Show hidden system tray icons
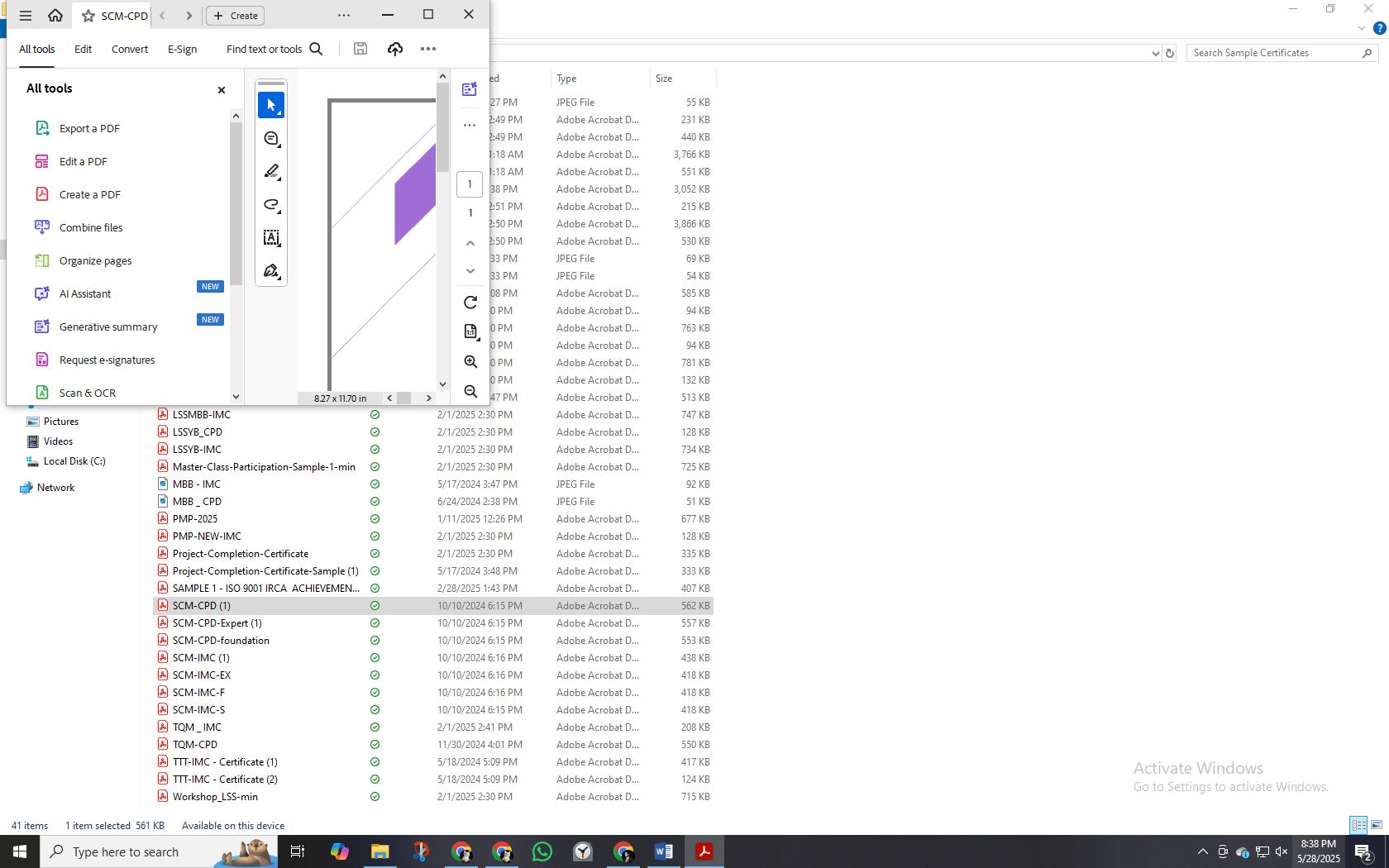This screenshot has width=1389, height=868. (x=1203, y=851)
